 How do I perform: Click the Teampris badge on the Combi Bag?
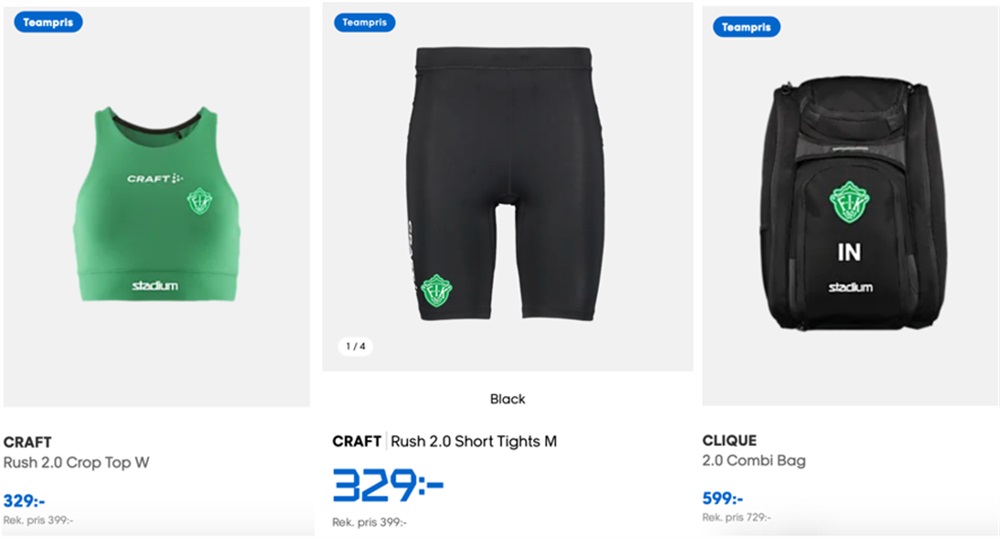pyautogui.click(x=746, y=27)
